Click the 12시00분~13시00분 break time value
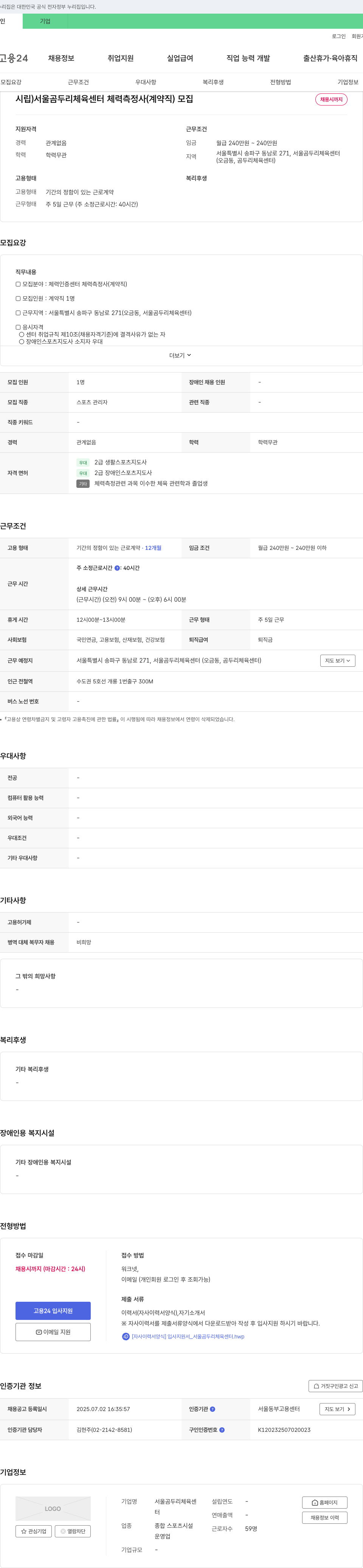363x1568 pixels. (x=101, y=619)
